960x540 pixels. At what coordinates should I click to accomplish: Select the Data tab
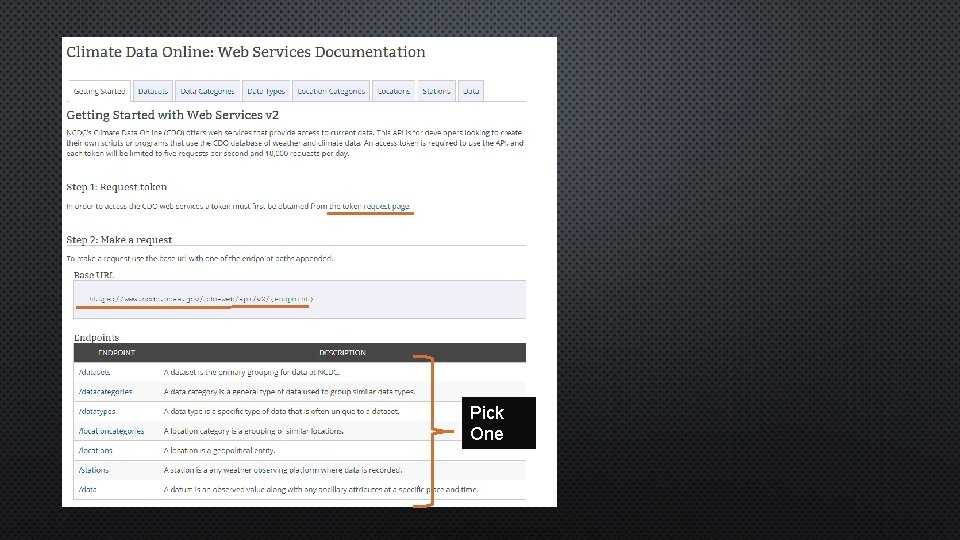click(x=471, y=91)
